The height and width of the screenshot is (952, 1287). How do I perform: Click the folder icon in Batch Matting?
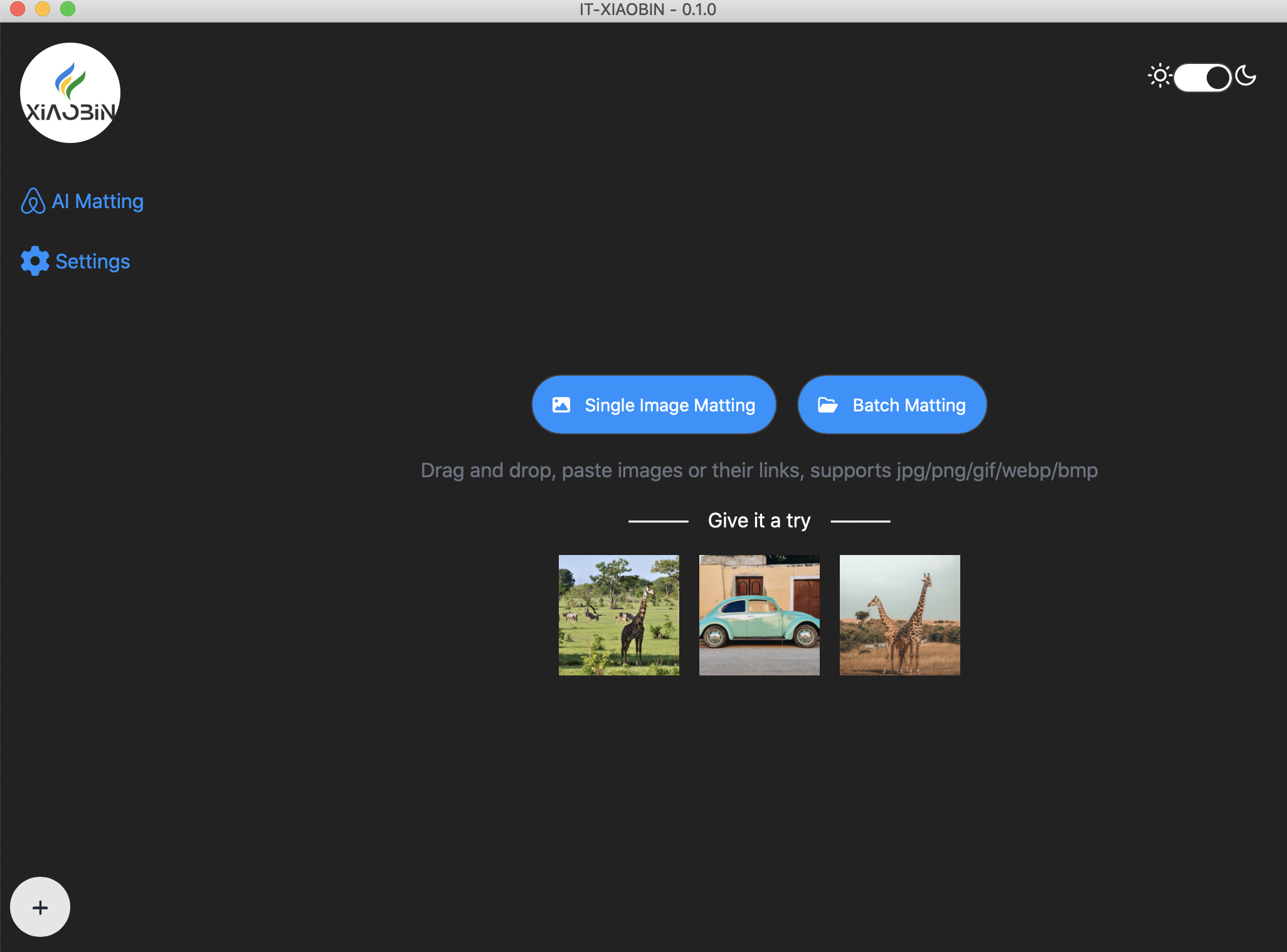[x=827, y=405]
